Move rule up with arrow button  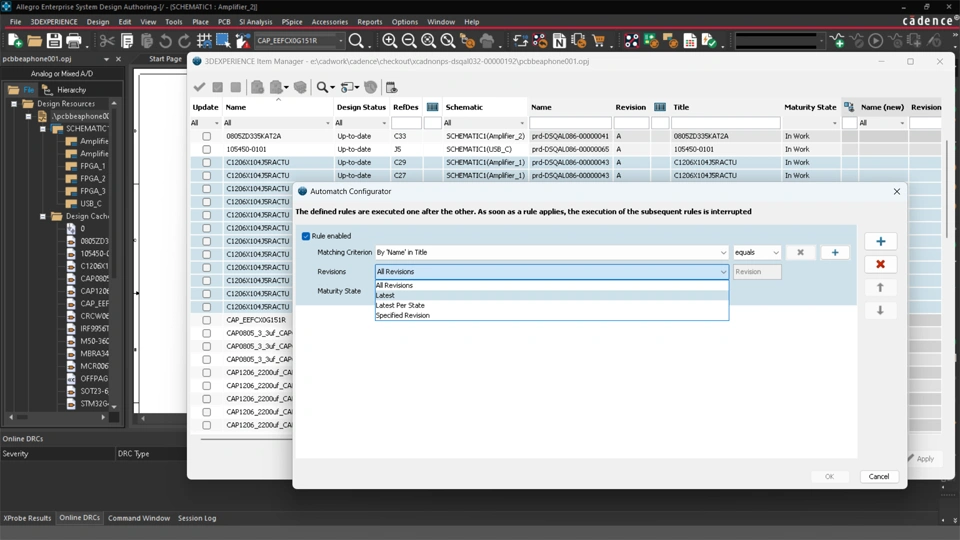point(880,287)
